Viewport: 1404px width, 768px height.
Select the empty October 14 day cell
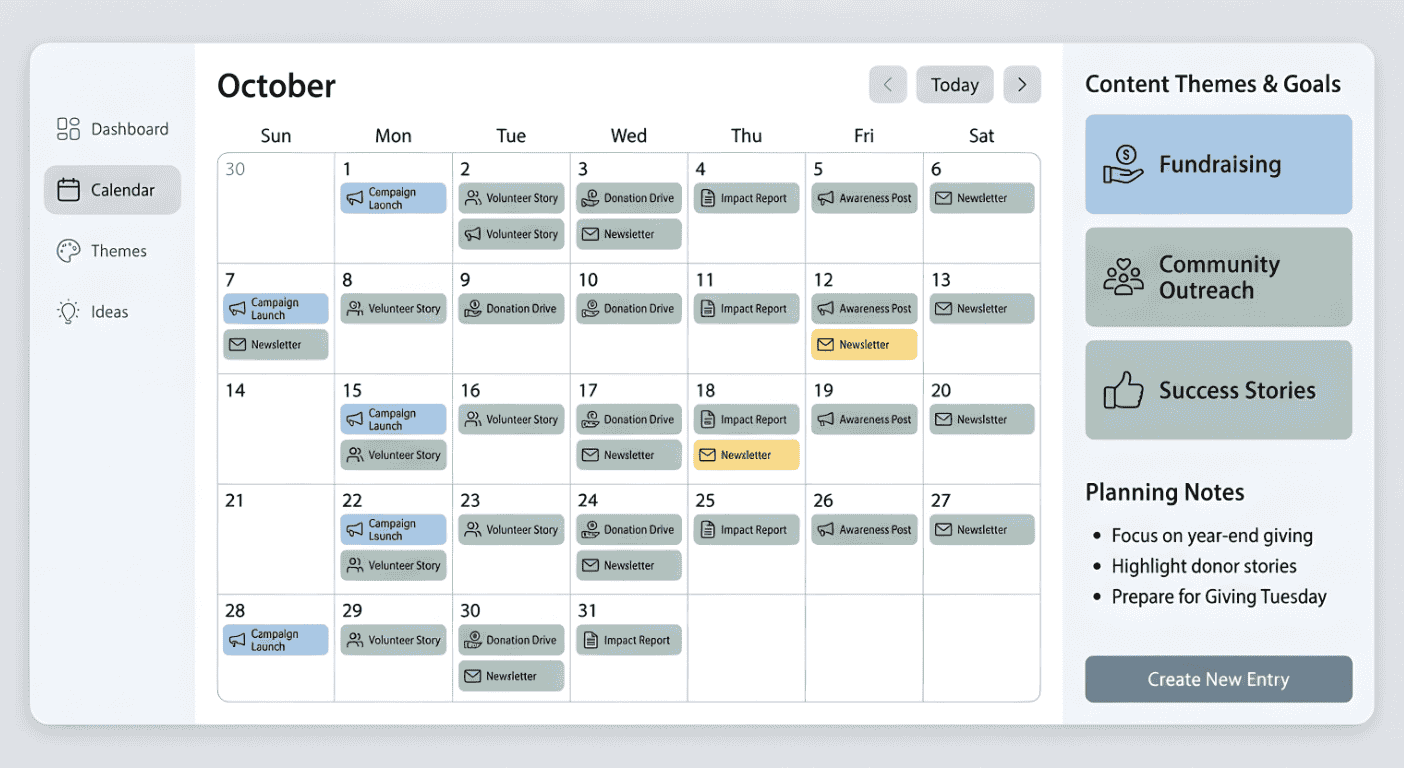click(275, 440)
